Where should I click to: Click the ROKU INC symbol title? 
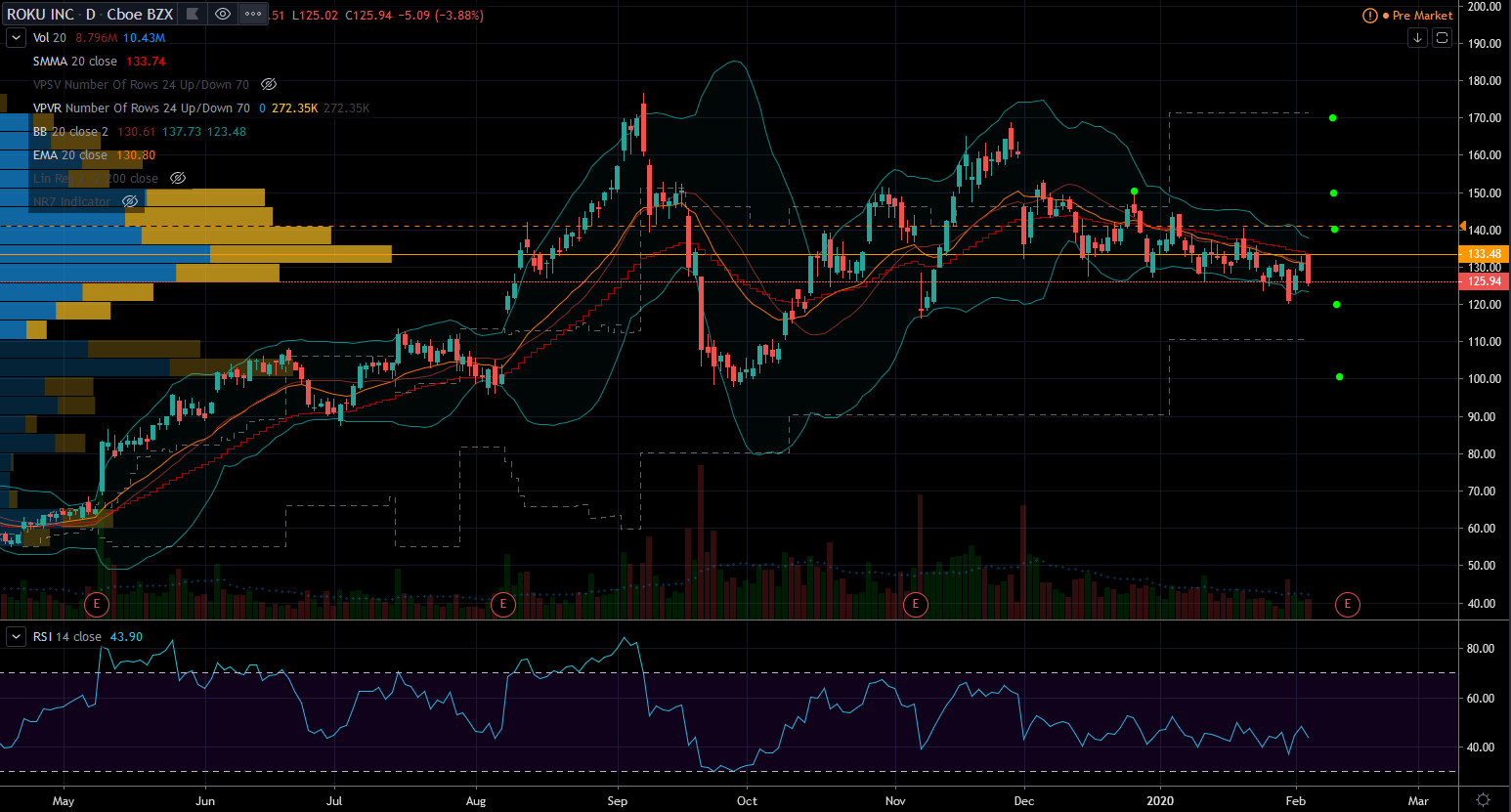click(40, 15)
